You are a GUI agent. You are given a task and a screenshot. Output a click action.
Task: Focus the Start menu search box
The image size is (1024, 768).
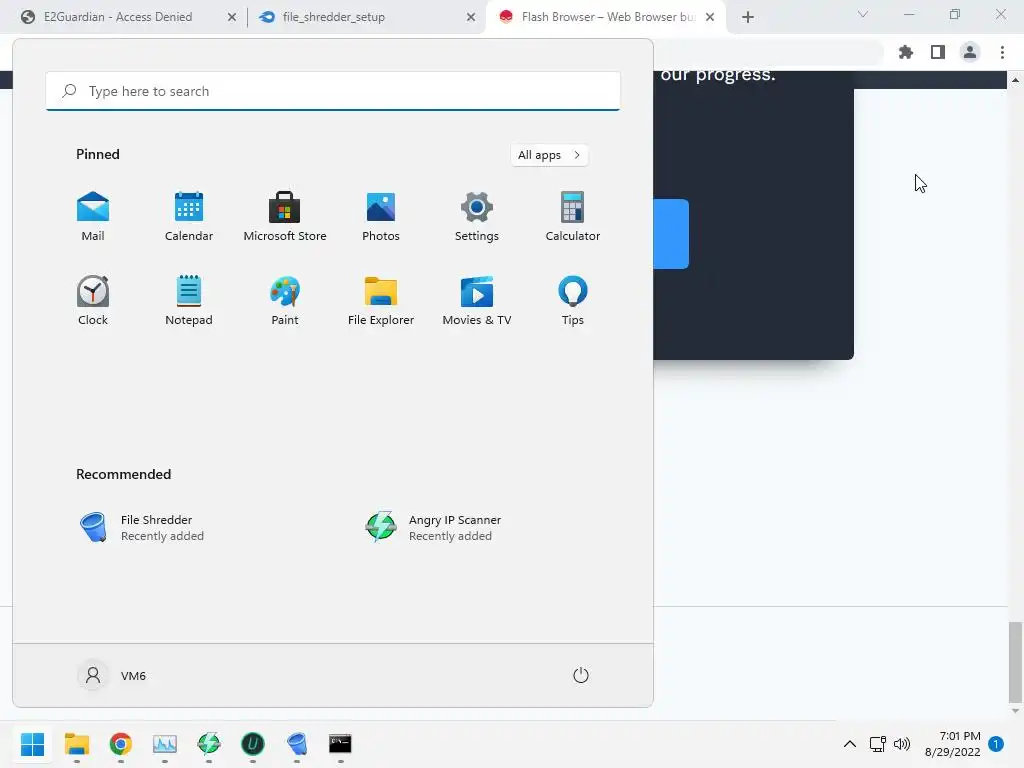[333, 91]
